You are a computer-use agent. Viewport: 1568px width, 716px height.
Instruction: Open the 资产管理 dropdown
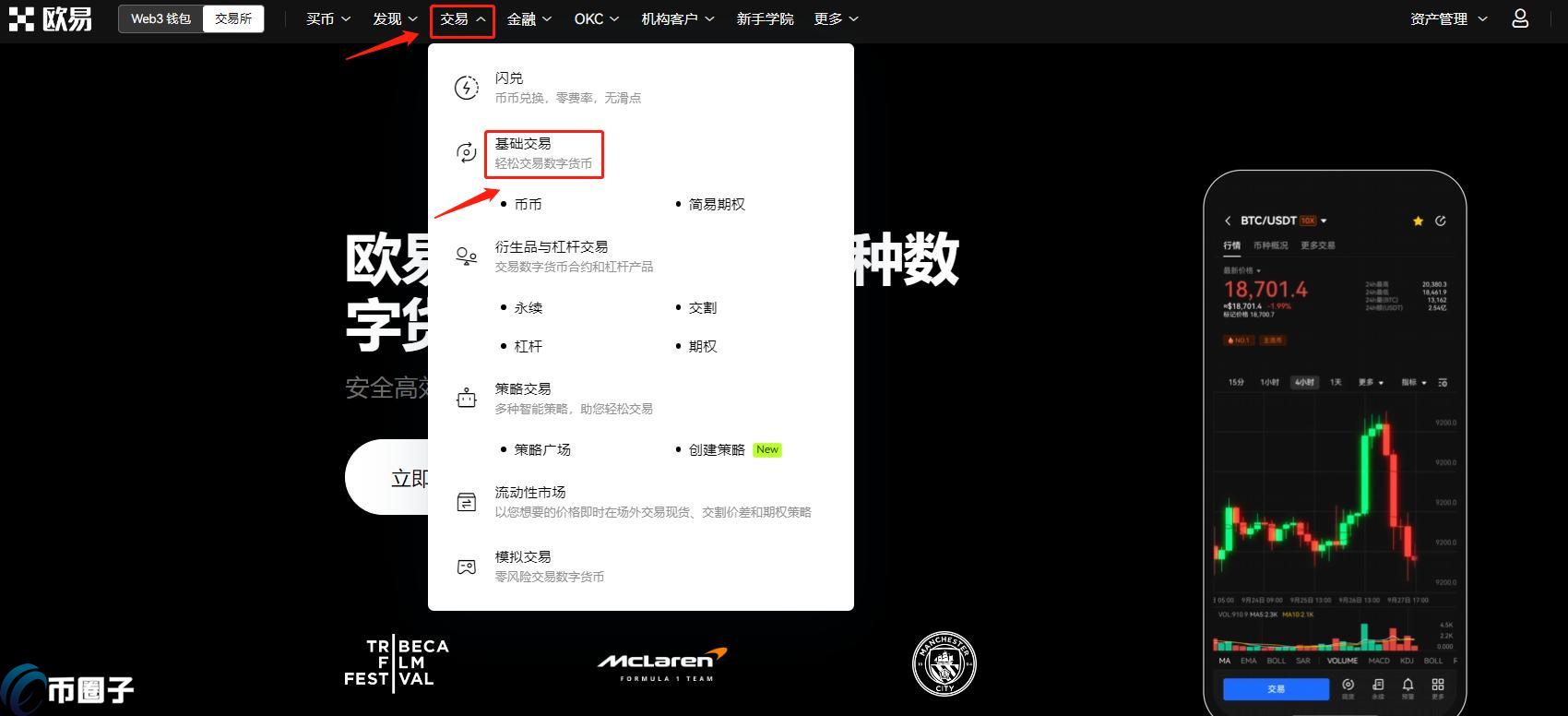click(1448, 18)
